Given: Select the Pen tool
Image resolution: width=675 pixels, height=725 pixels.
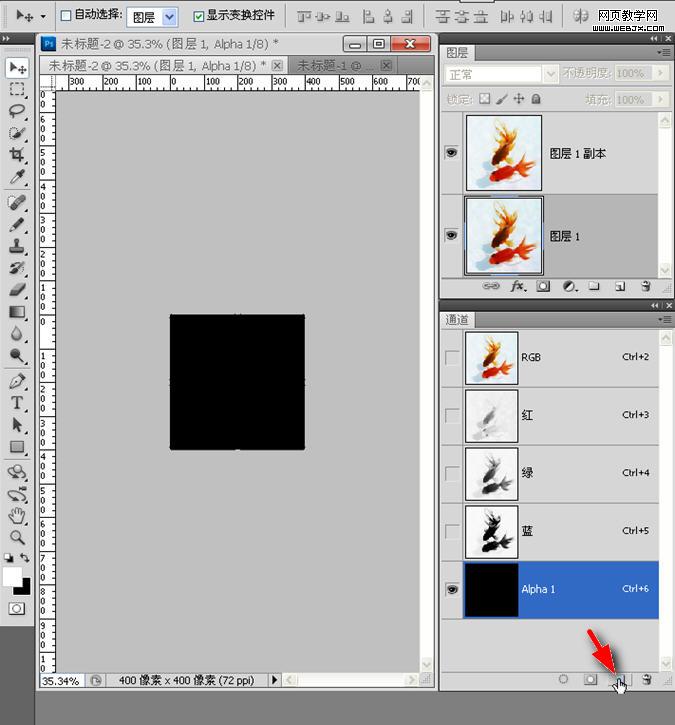Looking at the screenshot, I should tap(18, 381).
